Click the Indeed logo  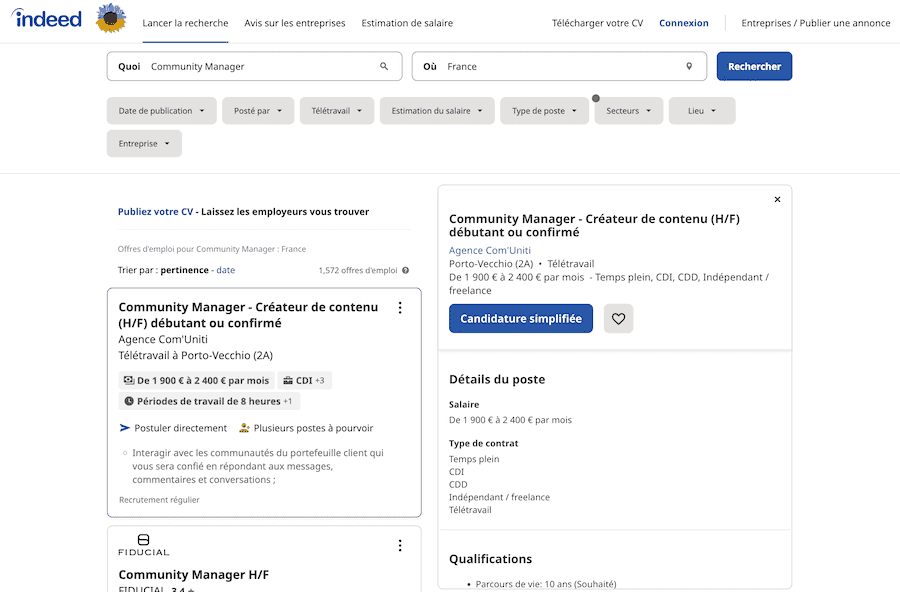(46, 18)
